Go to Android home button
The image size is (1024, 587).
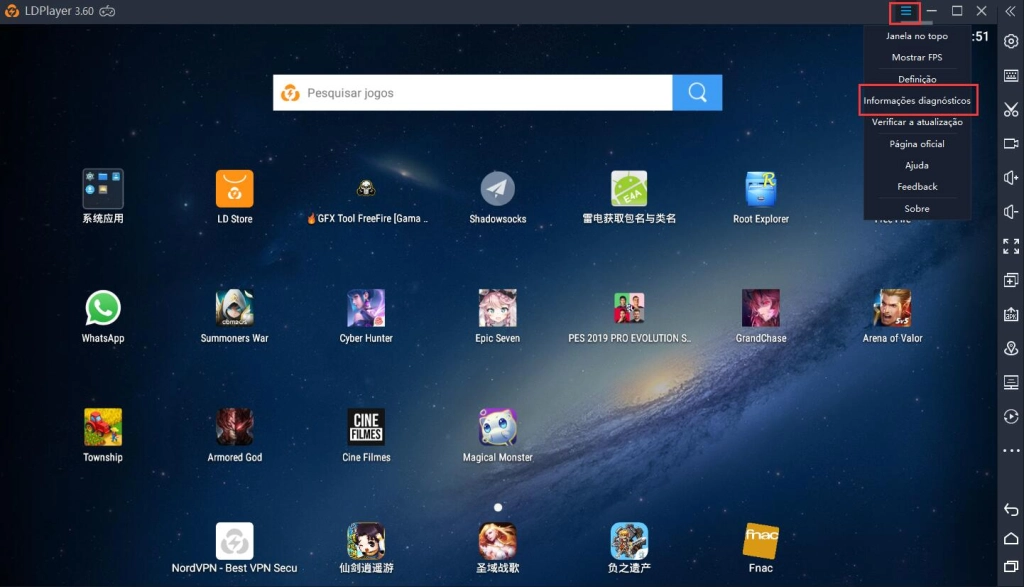[x=1011, y=539]
